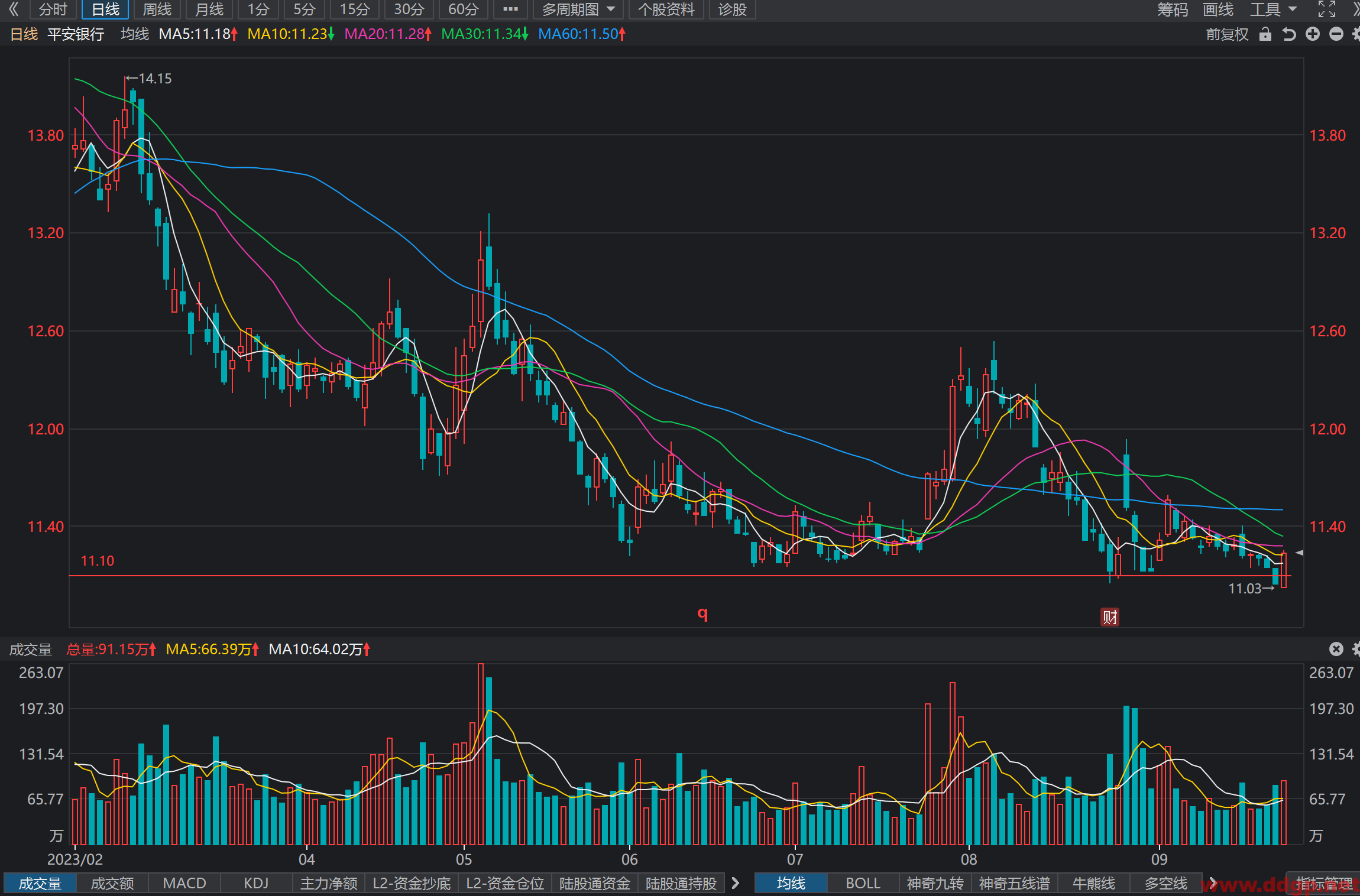This screenshot has height=896, width=1360.
Task: Switch to the MACD indicator tab
Action: [184, 883]
